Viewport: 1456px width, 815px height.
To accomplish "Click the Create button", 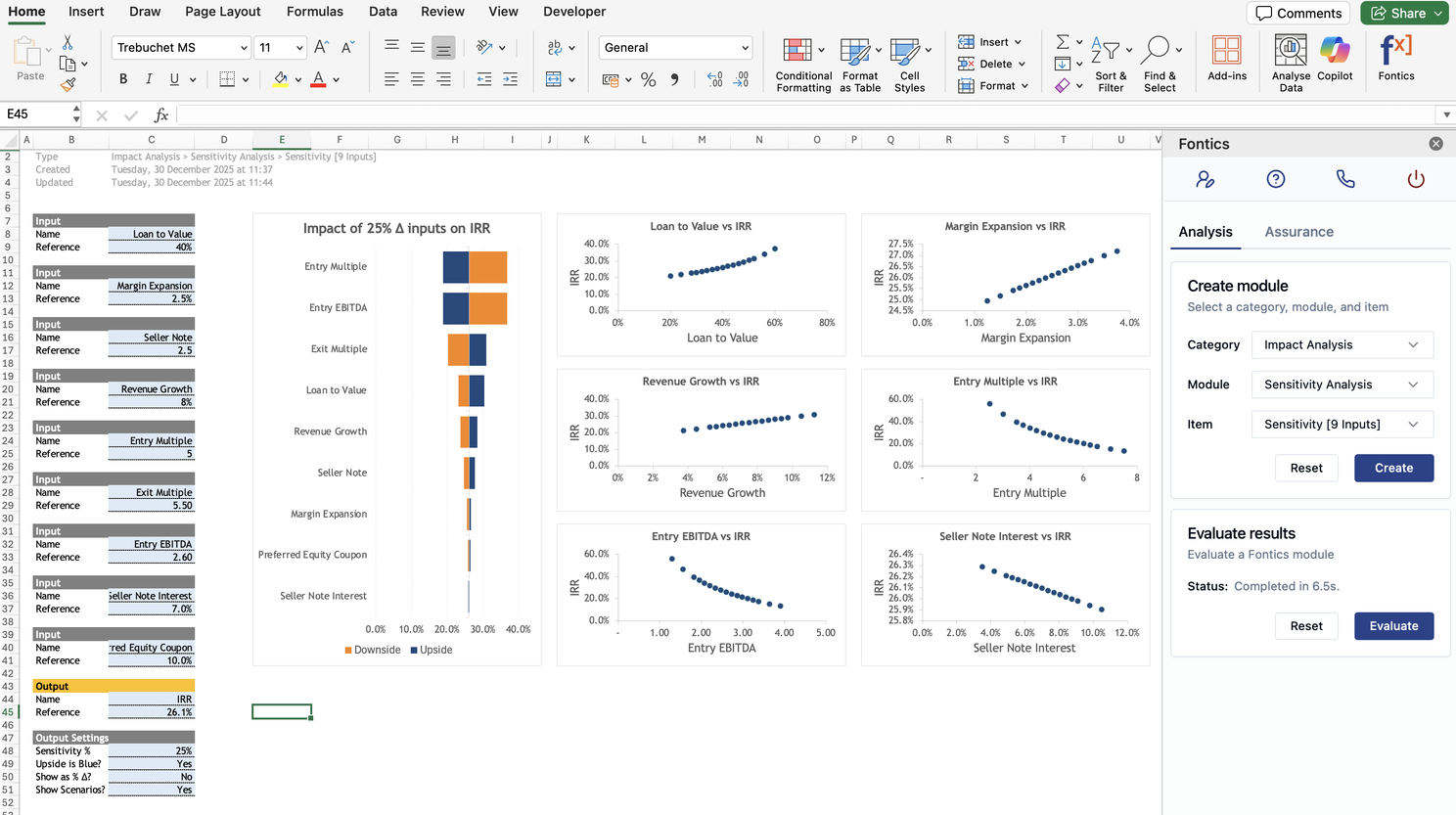I will [x=1393, y=468].
